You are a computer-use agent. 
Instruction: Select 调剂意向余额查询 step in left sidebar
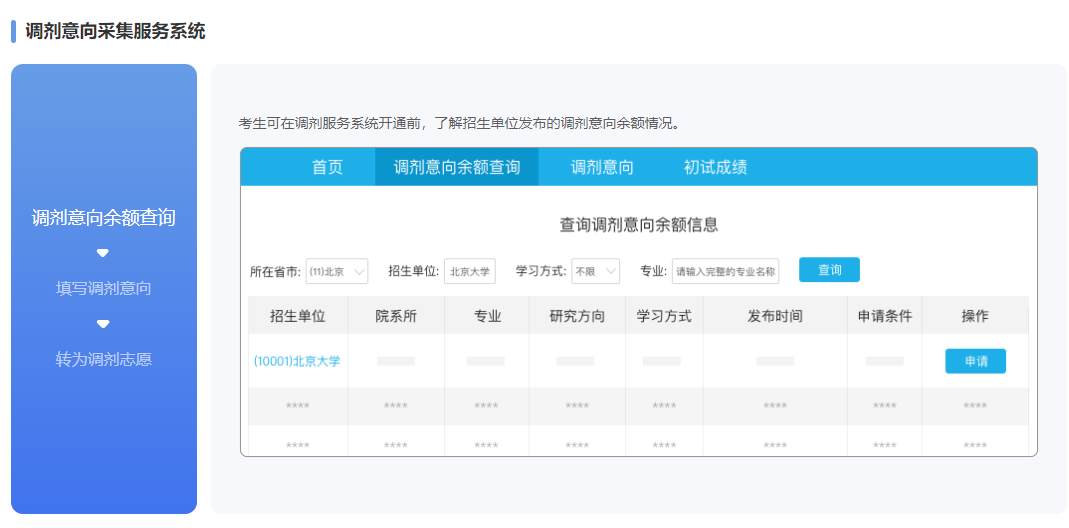click(x=103, y=217)
